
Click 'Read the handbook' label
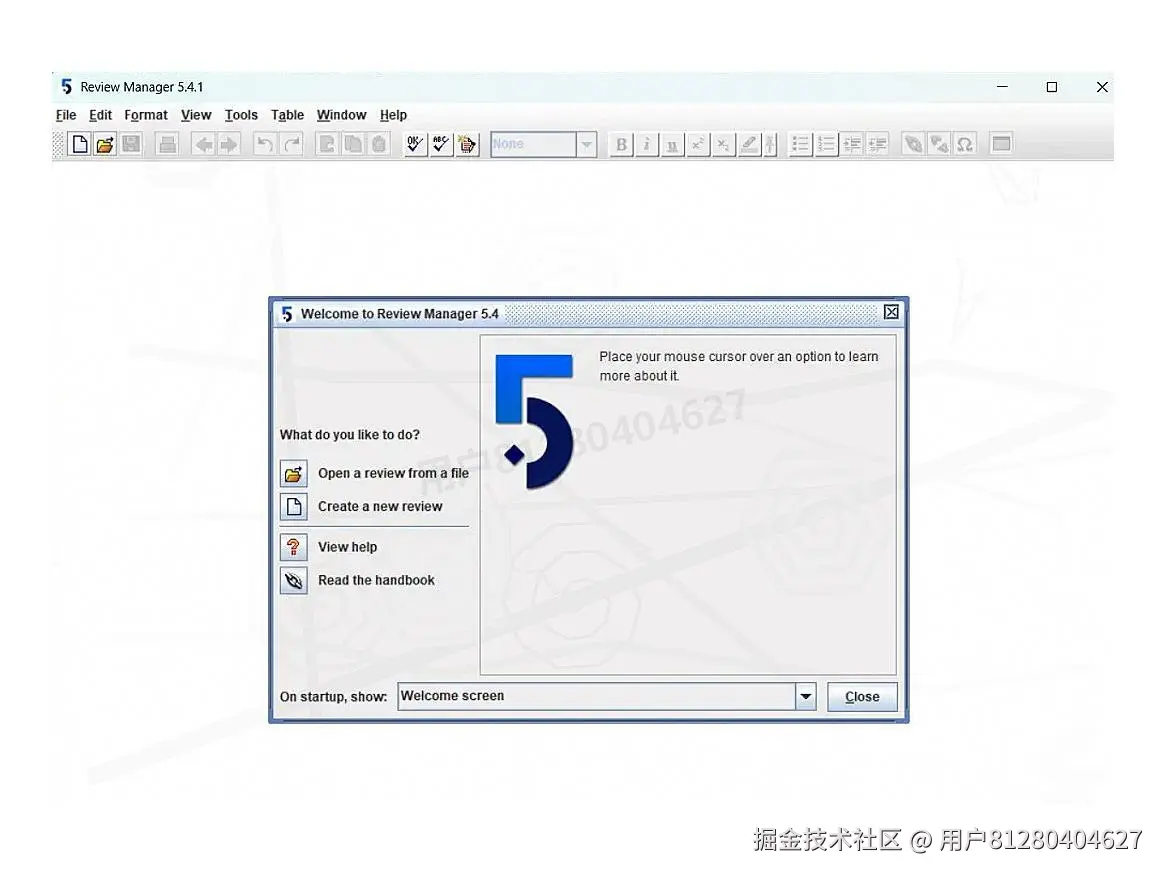(376, 580)
